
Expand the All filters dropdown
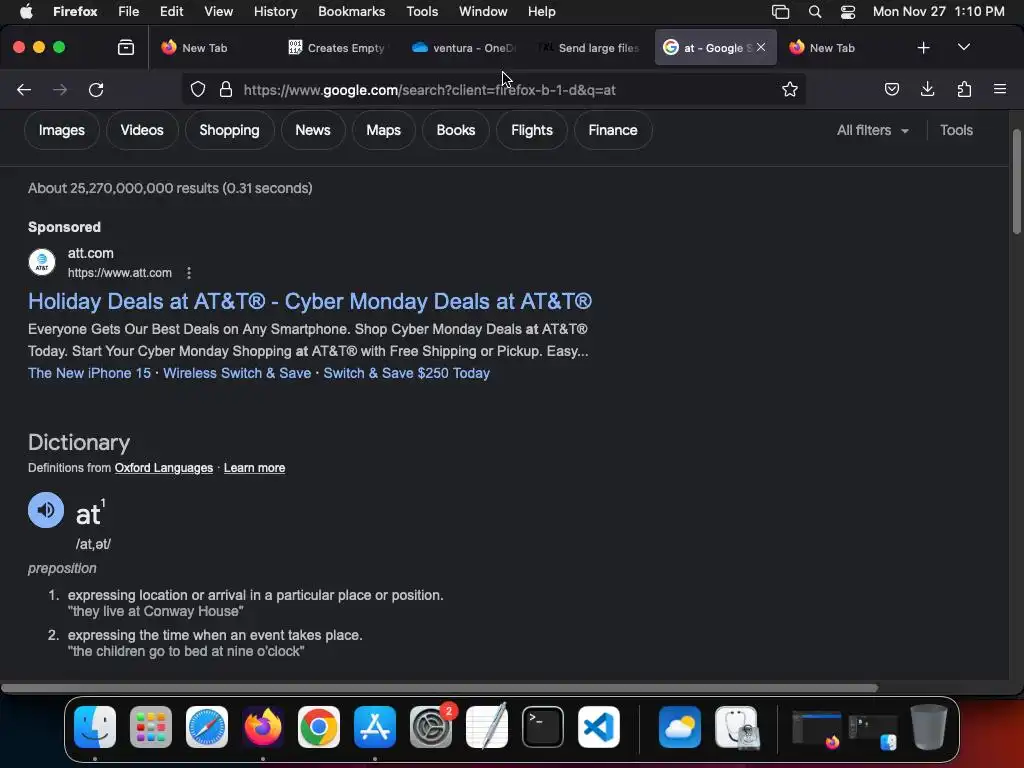click(872, 131)
